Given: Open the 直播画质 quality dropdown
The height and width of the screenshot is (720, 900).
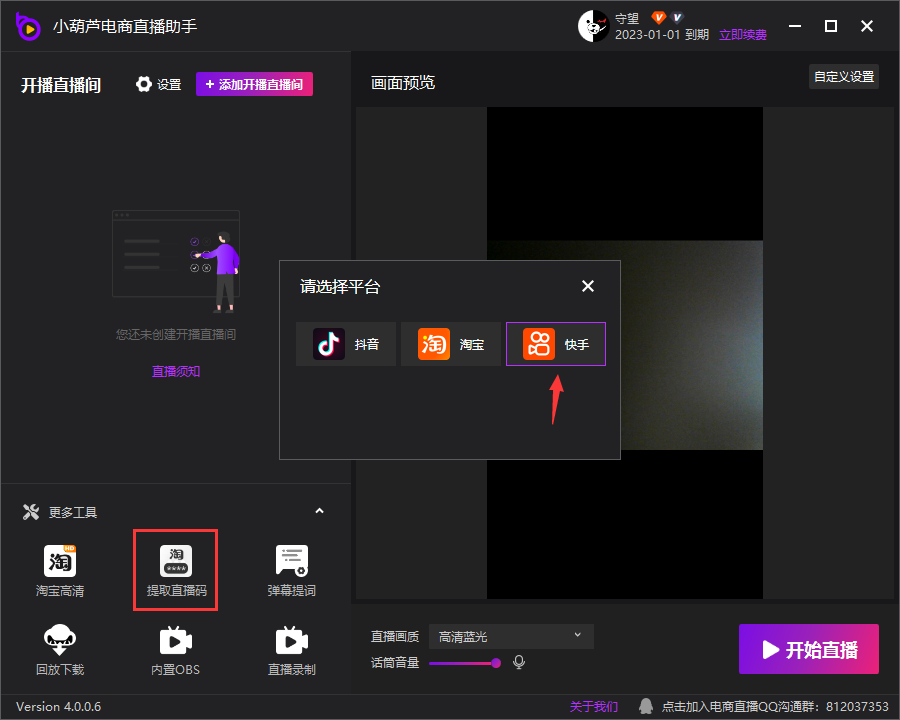Looking at the screenshot, I should (510, 636).
